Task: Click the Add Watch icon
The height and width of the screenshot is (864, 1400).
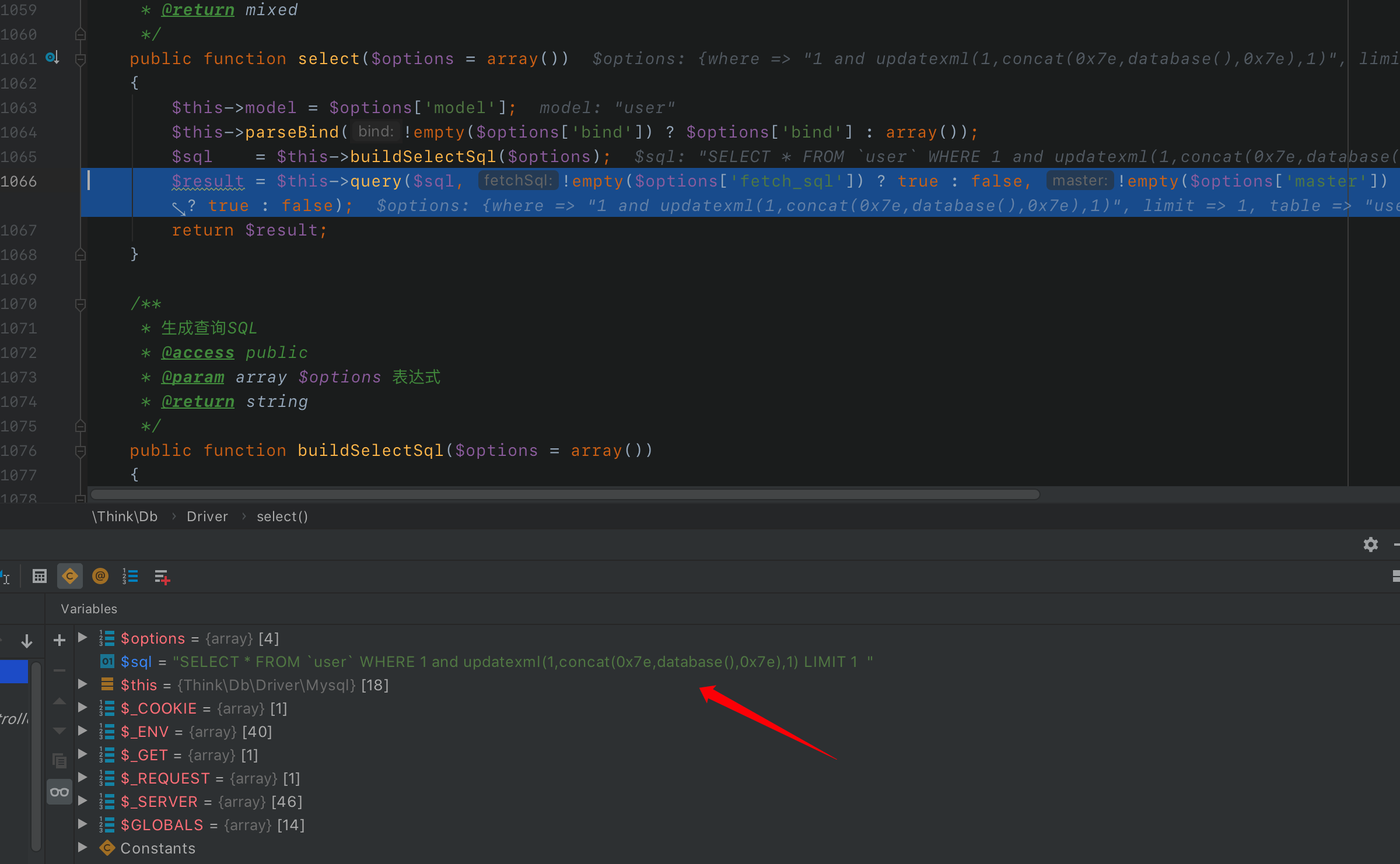Action: (162, 576)
